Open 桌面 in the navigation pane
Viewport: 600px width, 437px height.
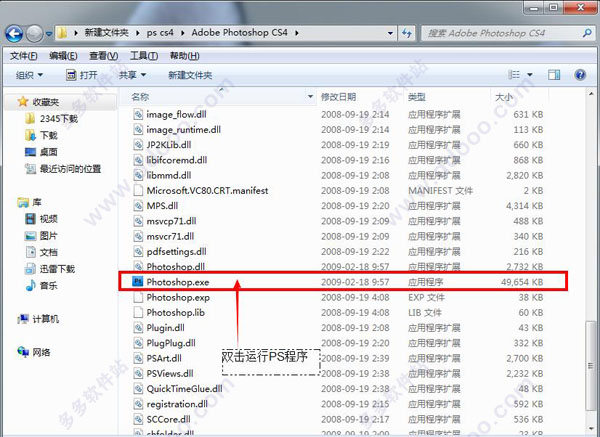[49, 152]
